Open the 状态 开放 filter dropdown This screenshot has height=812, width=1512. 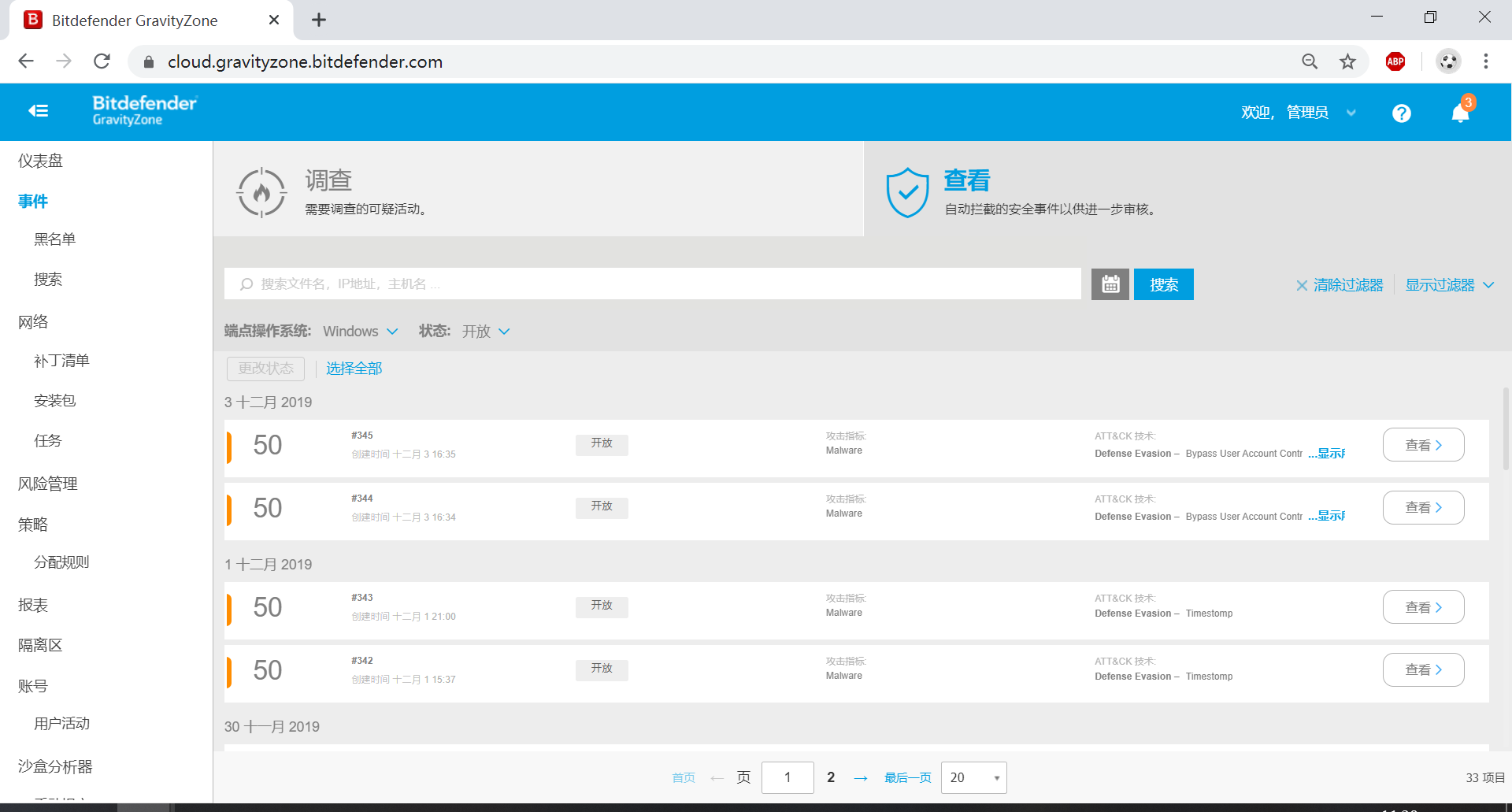coord(486,332)
